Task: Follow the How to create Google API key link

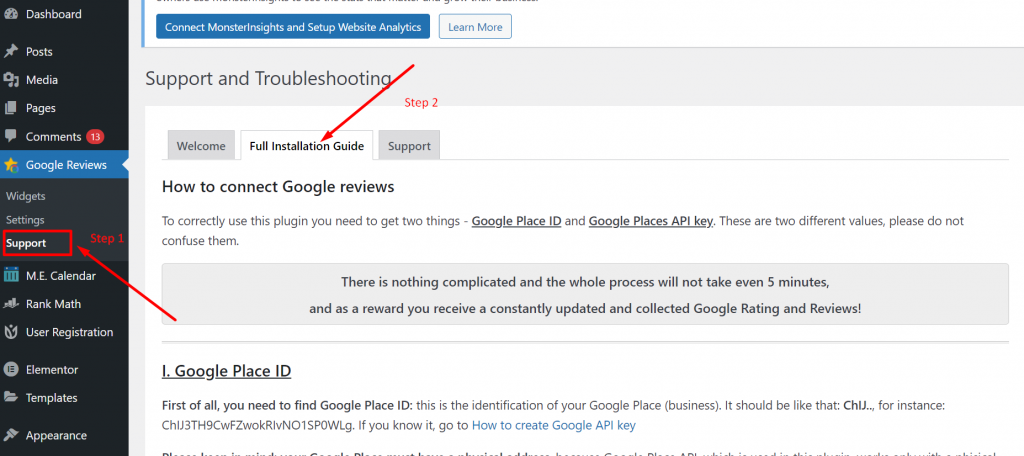Action: [554, 425]
